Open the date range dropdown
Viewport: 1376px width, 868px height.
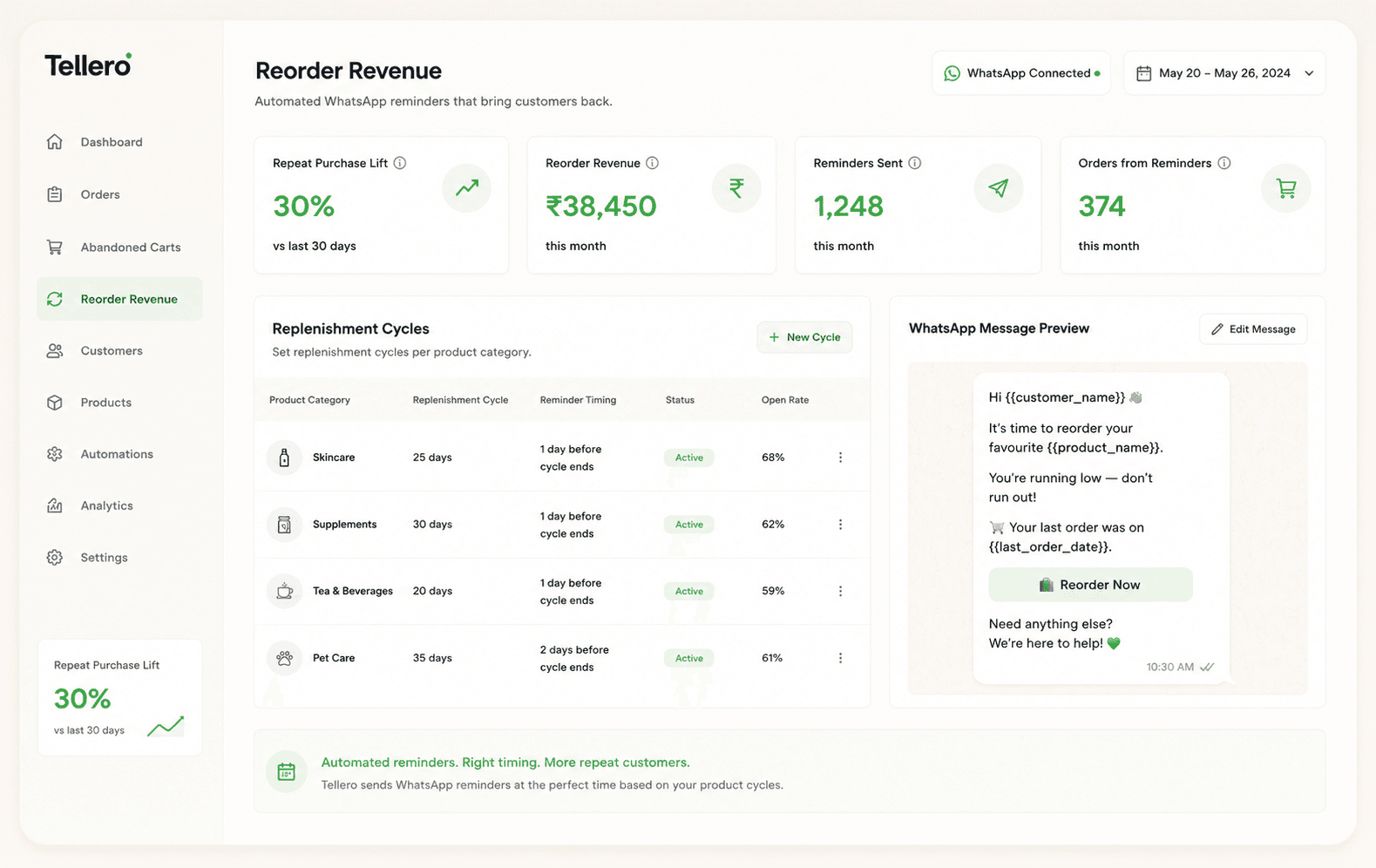1224,73
